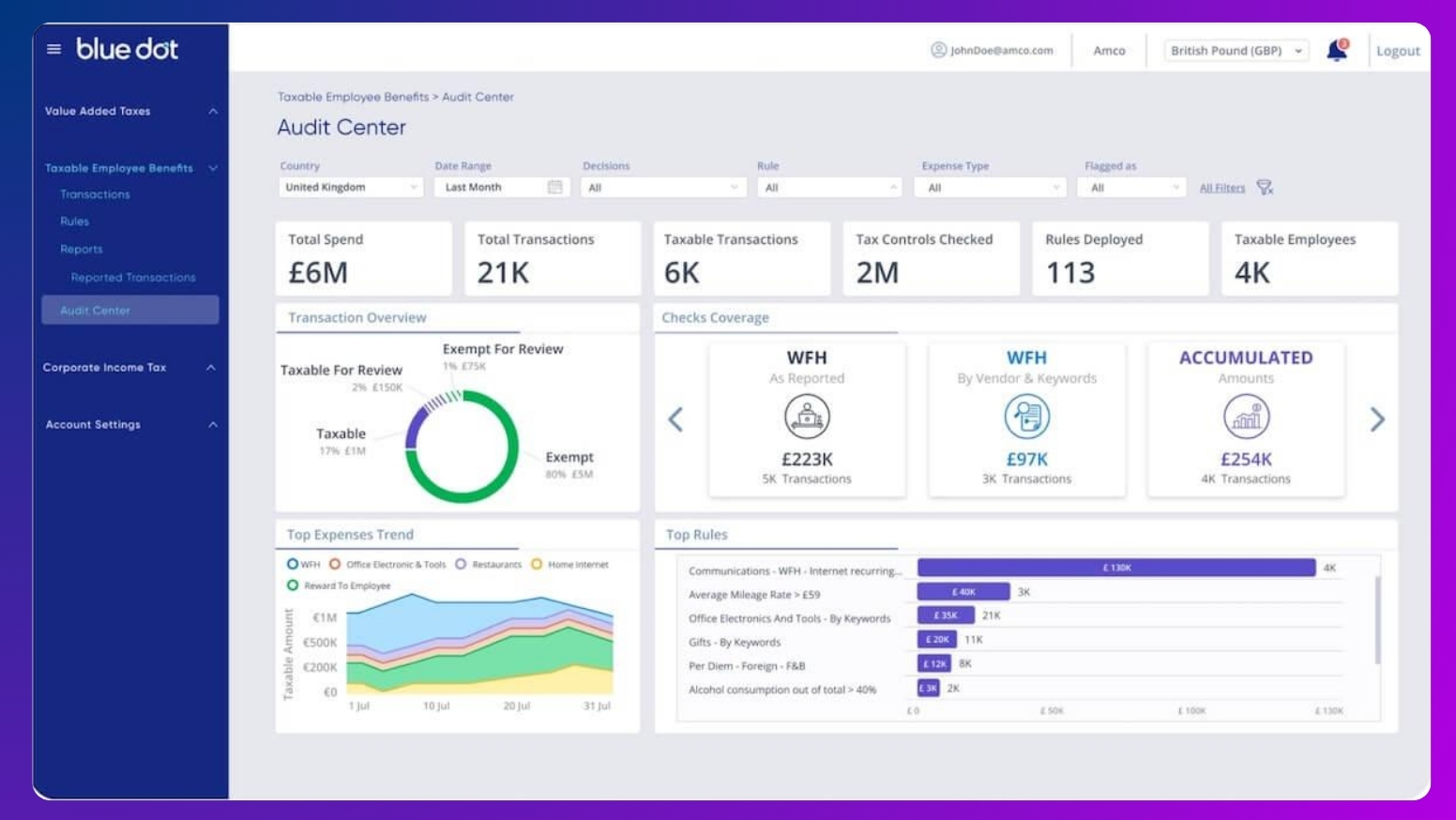
Task: Open Transactions in the sidebar
Action: 95,194
